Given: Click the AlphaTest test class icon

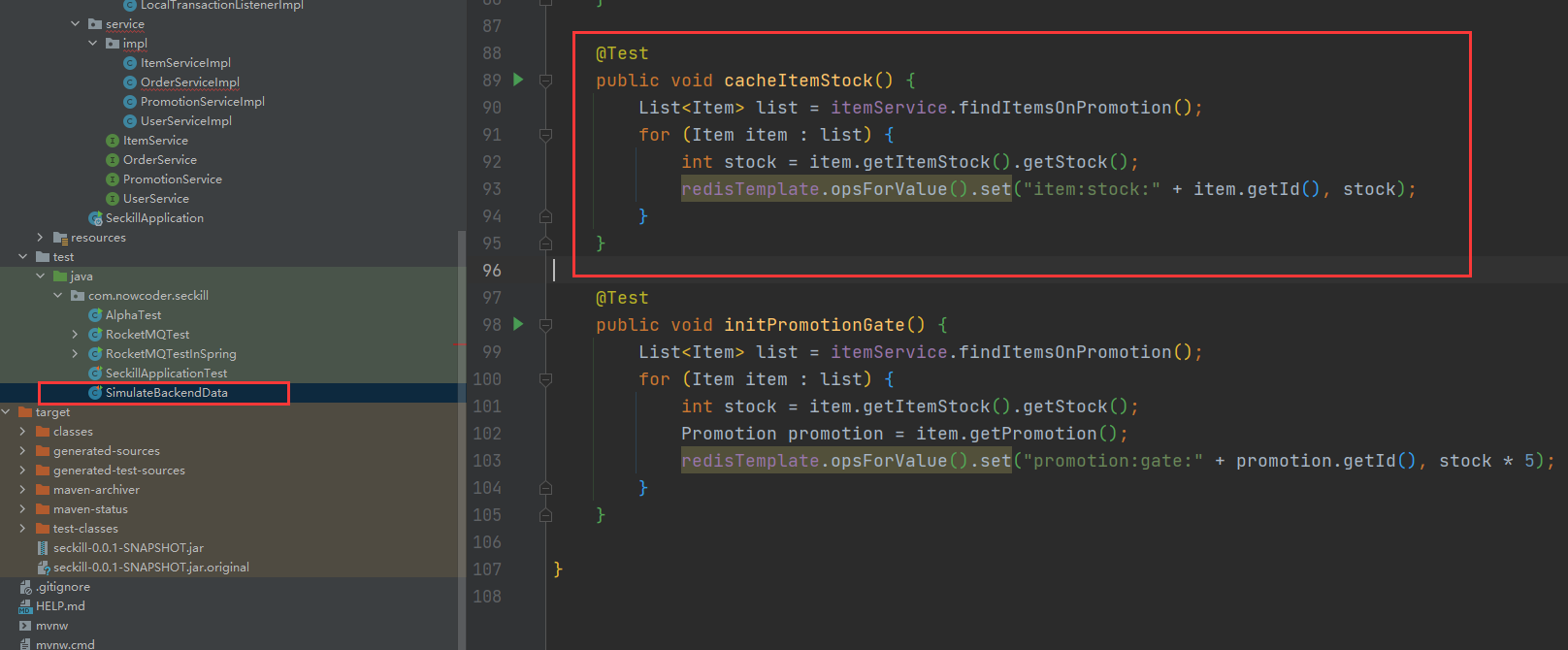Looking at the screenshot, I should click(95, 315).
